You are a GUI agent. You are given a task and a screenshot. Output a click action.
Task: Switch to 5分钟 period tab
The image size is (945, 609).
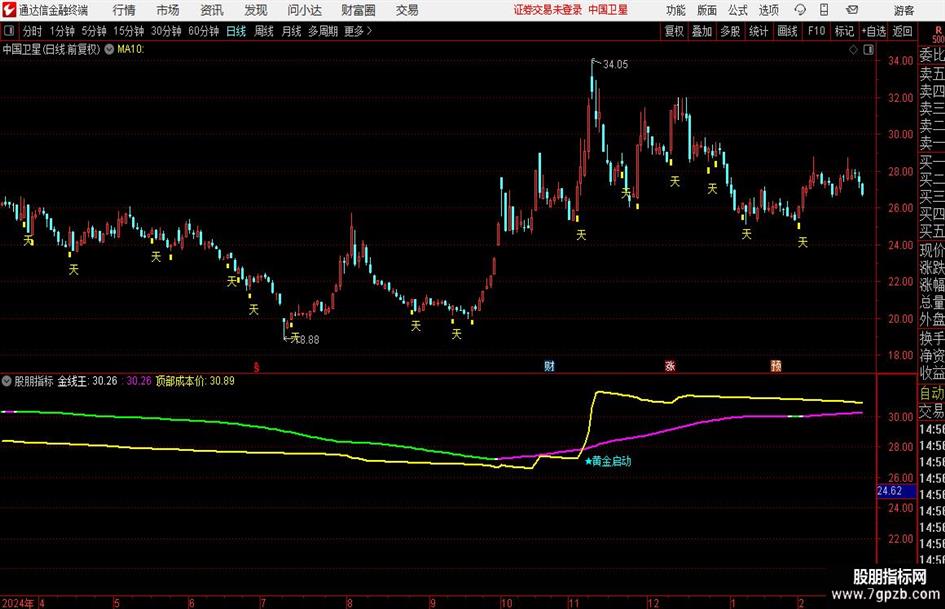94,31
